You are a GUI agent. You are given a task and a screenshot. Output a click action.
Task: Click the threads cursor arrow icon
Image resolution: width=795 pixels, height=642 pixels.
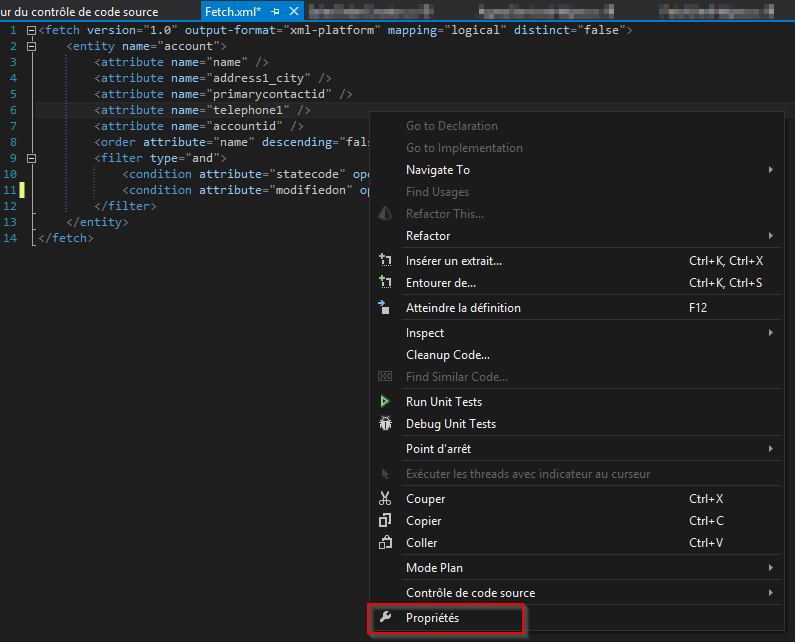385,474
